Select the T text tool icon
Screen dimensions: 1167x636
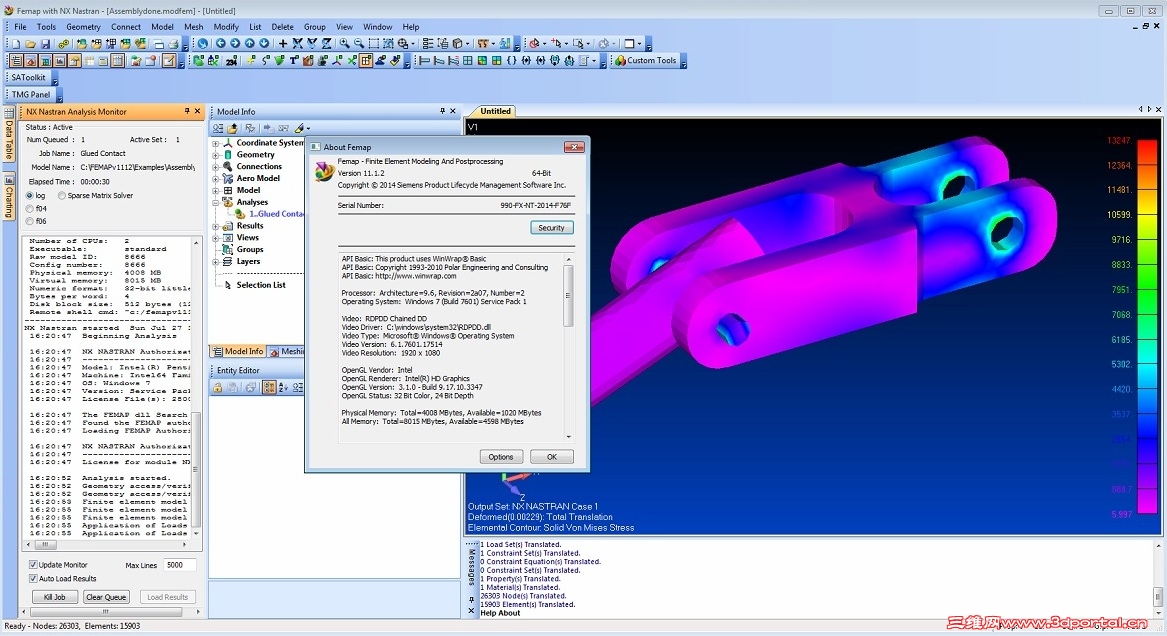(x=294, y=61)
